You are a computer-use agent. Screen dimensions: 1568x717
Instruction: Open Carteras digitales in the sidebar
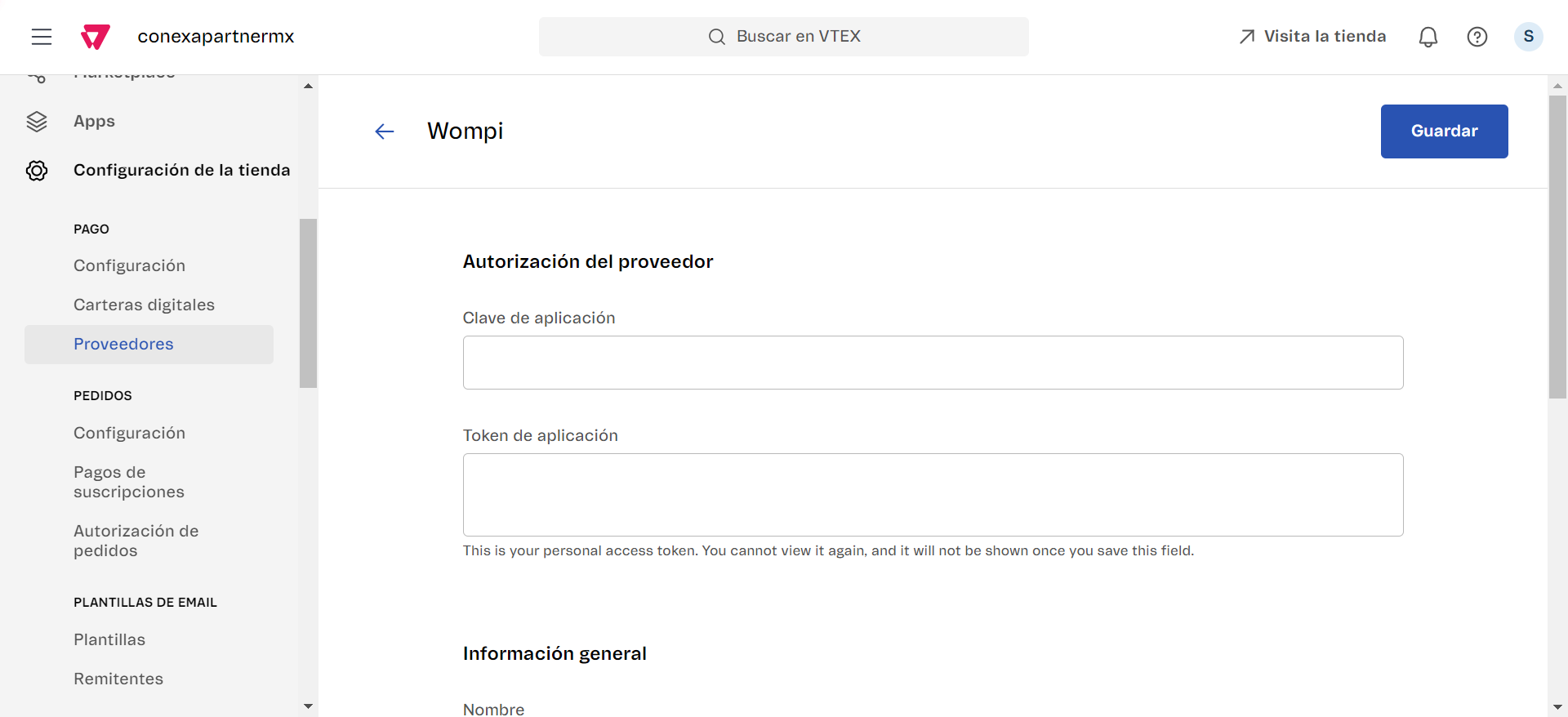pos(145,305)
